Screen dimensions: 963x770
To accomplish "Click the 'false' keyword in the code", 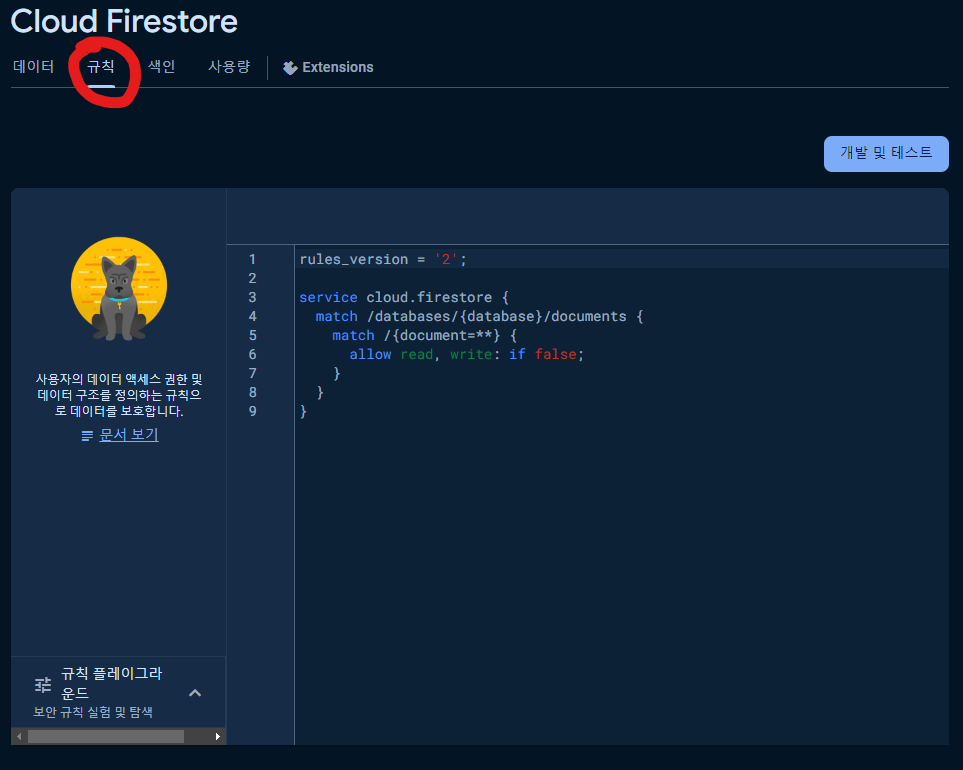I will point(556,354).
